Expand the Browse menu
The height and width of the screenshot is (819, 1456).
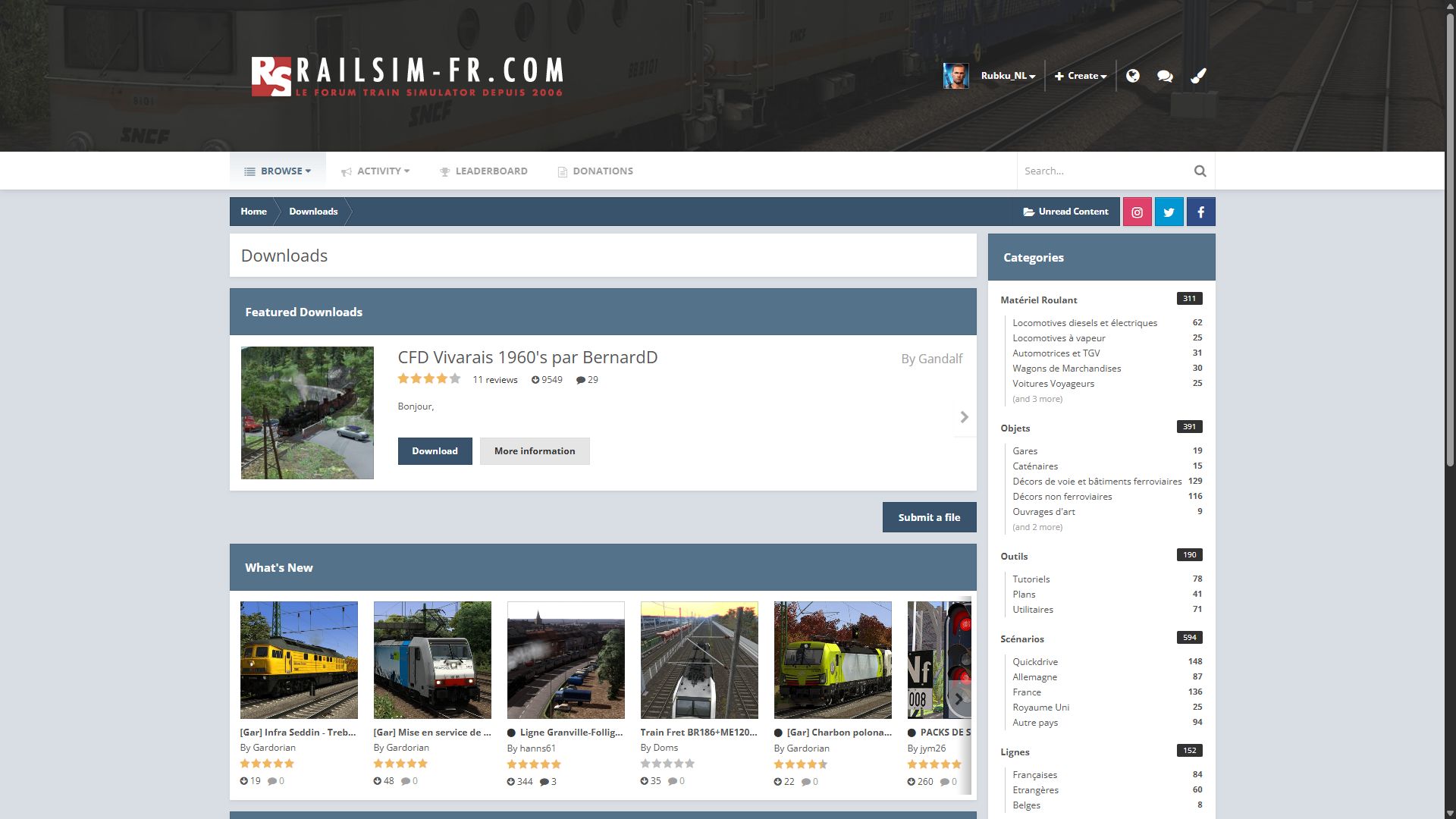(278, 171)
